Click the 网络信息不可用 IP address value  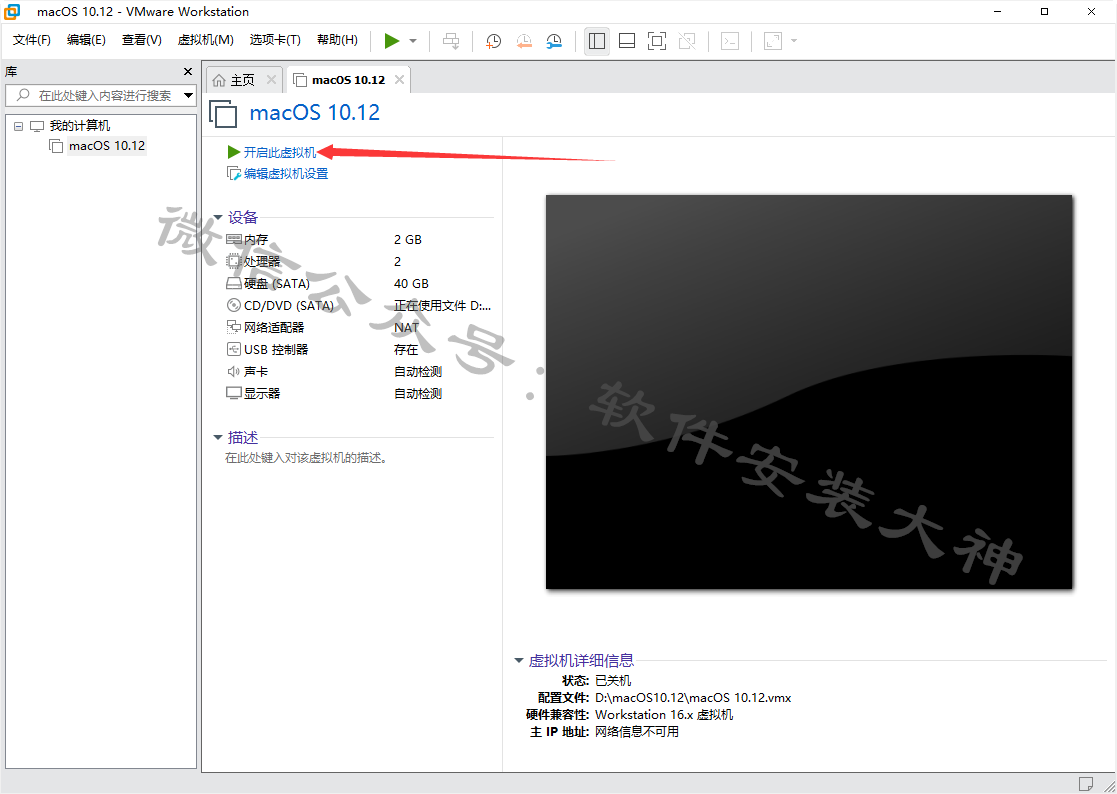tap(637, 732)
